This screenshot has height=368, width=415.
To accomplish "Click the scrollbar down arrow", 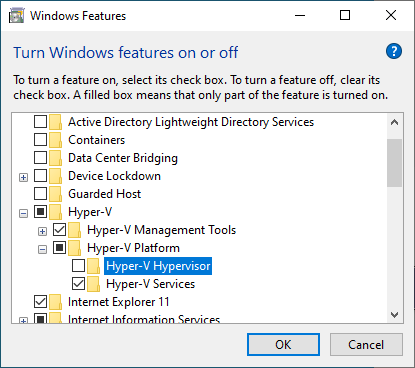I will tap(395, 315).
